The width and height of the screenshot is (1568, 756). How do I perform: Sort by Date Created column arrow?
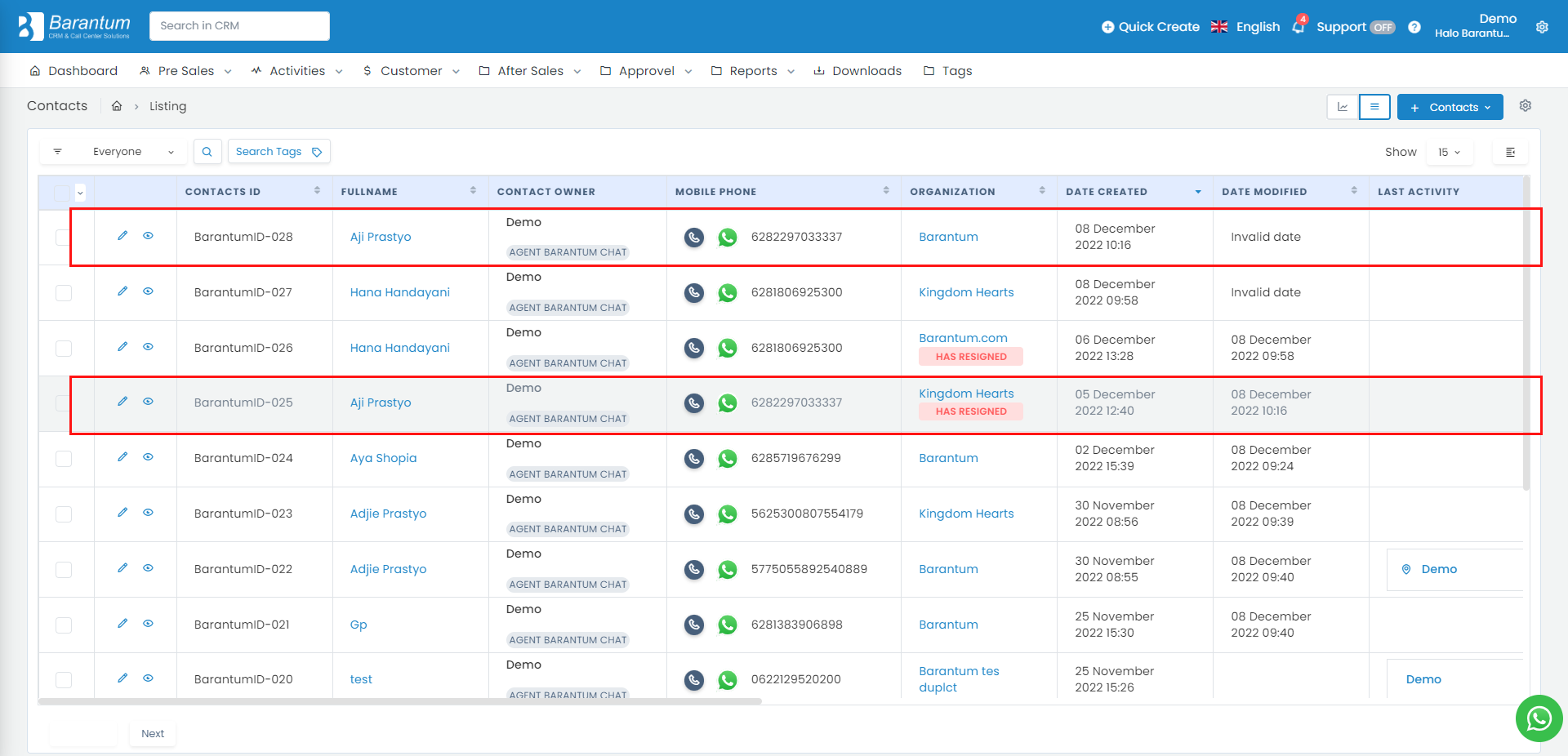[x=1198, y=192]
